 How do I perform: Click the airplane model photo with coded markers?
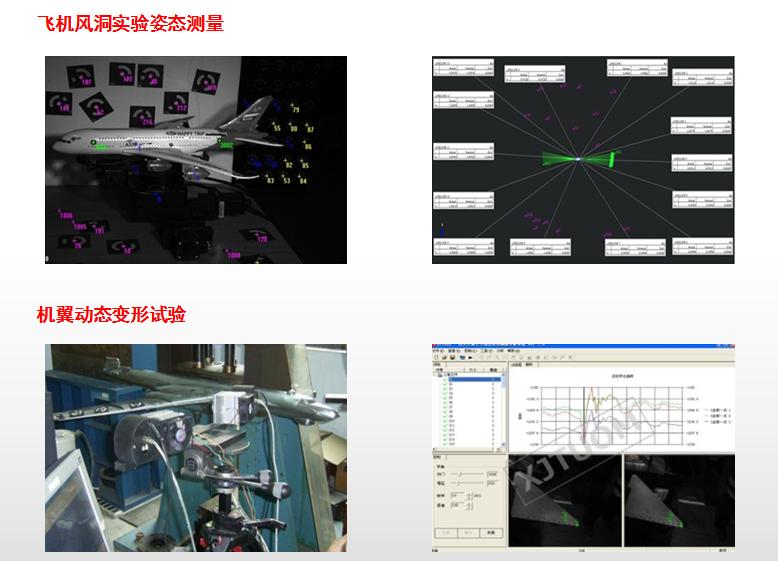[x=196, y=160]
